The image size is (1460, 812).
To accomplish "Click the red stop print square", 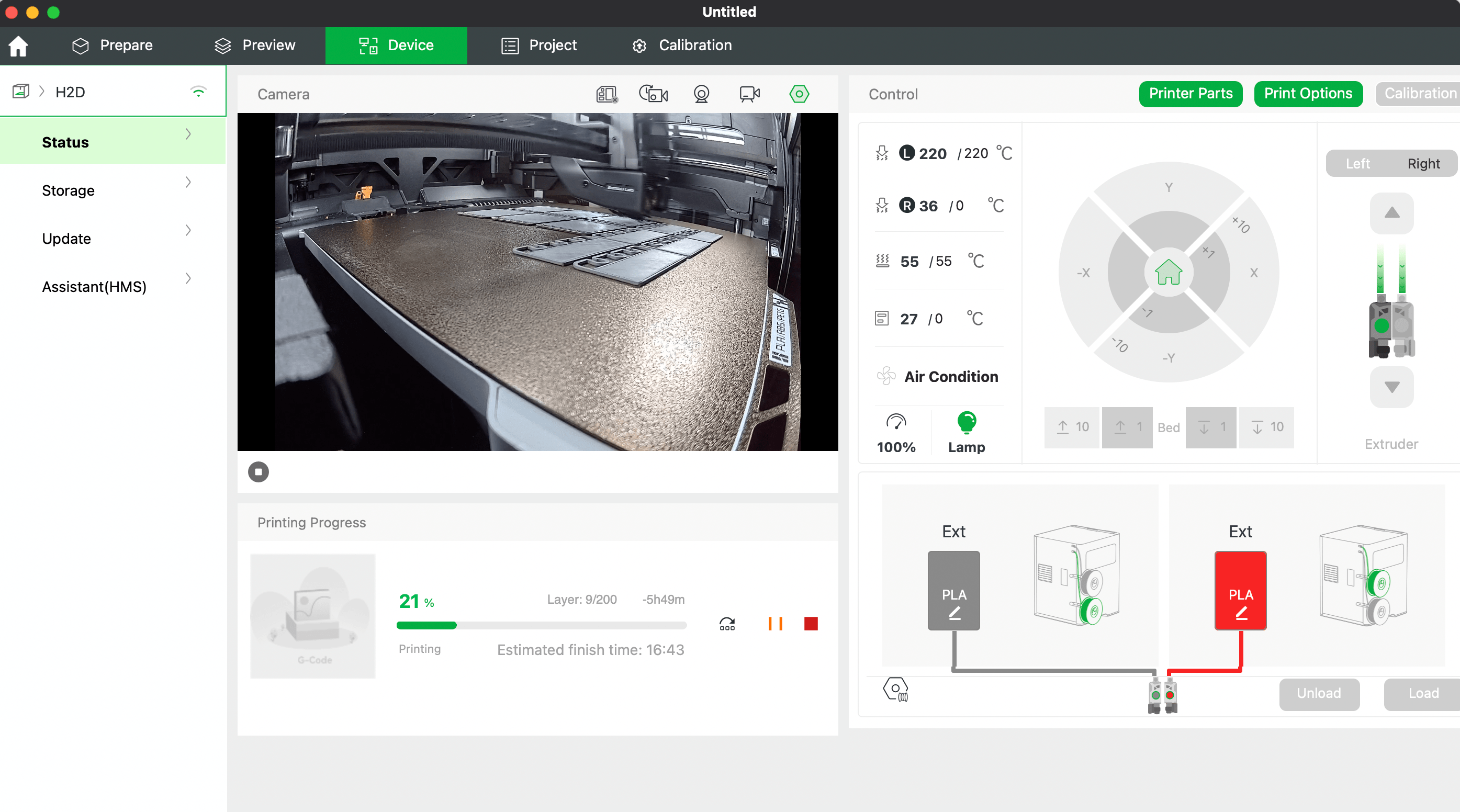I will coord(811,623).
